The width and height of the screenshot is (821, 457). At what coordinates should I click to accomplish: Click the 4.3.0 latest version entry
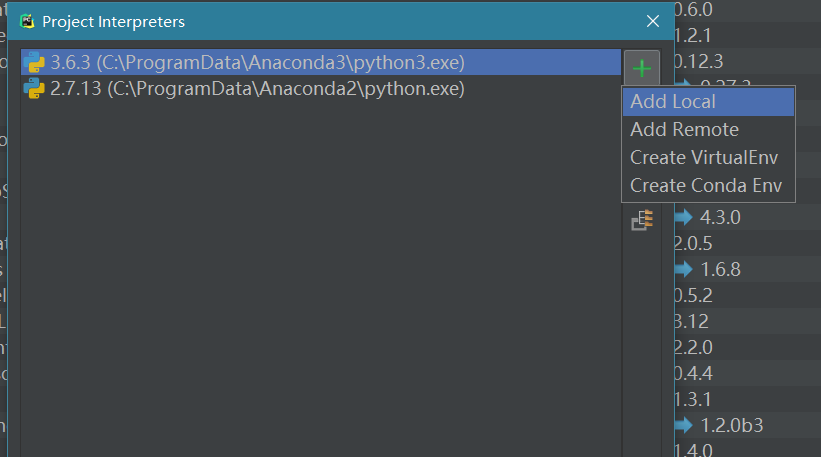(720, 217)
